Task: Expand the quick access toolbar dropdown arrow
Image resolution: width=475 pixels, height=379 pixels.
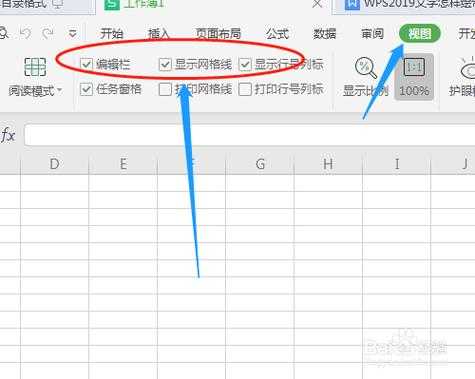Action: click(73, 33)
